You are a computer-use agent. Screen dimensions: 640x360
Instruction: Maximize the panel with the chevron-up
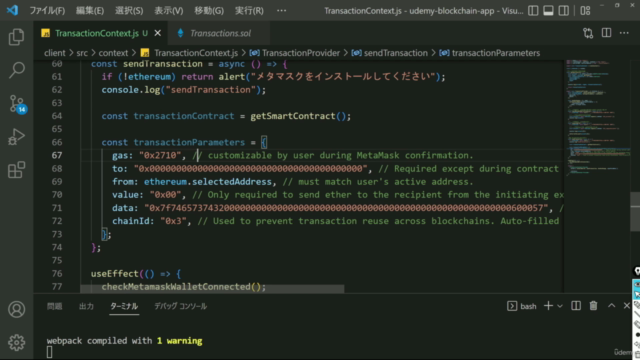[x=611, y=306]
